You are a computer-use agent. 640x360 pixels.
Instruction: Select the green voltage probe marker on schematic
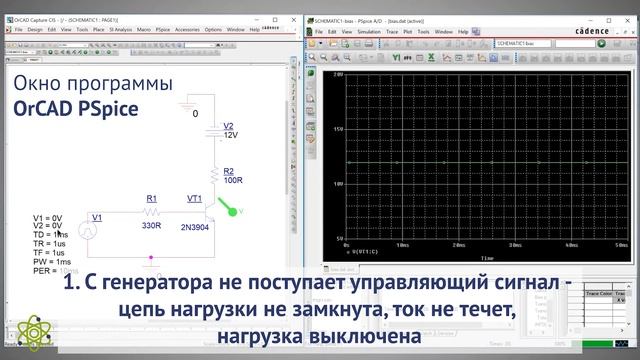229,207
